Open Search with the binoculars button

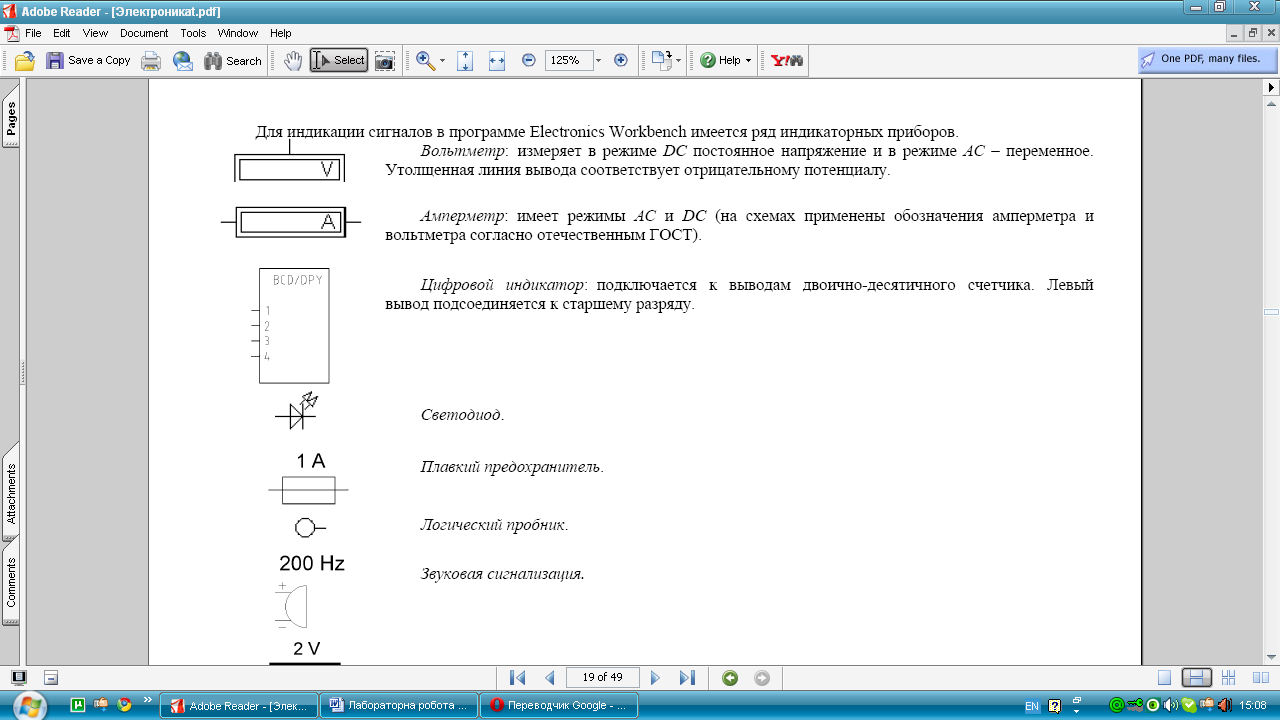click(233, 61)
